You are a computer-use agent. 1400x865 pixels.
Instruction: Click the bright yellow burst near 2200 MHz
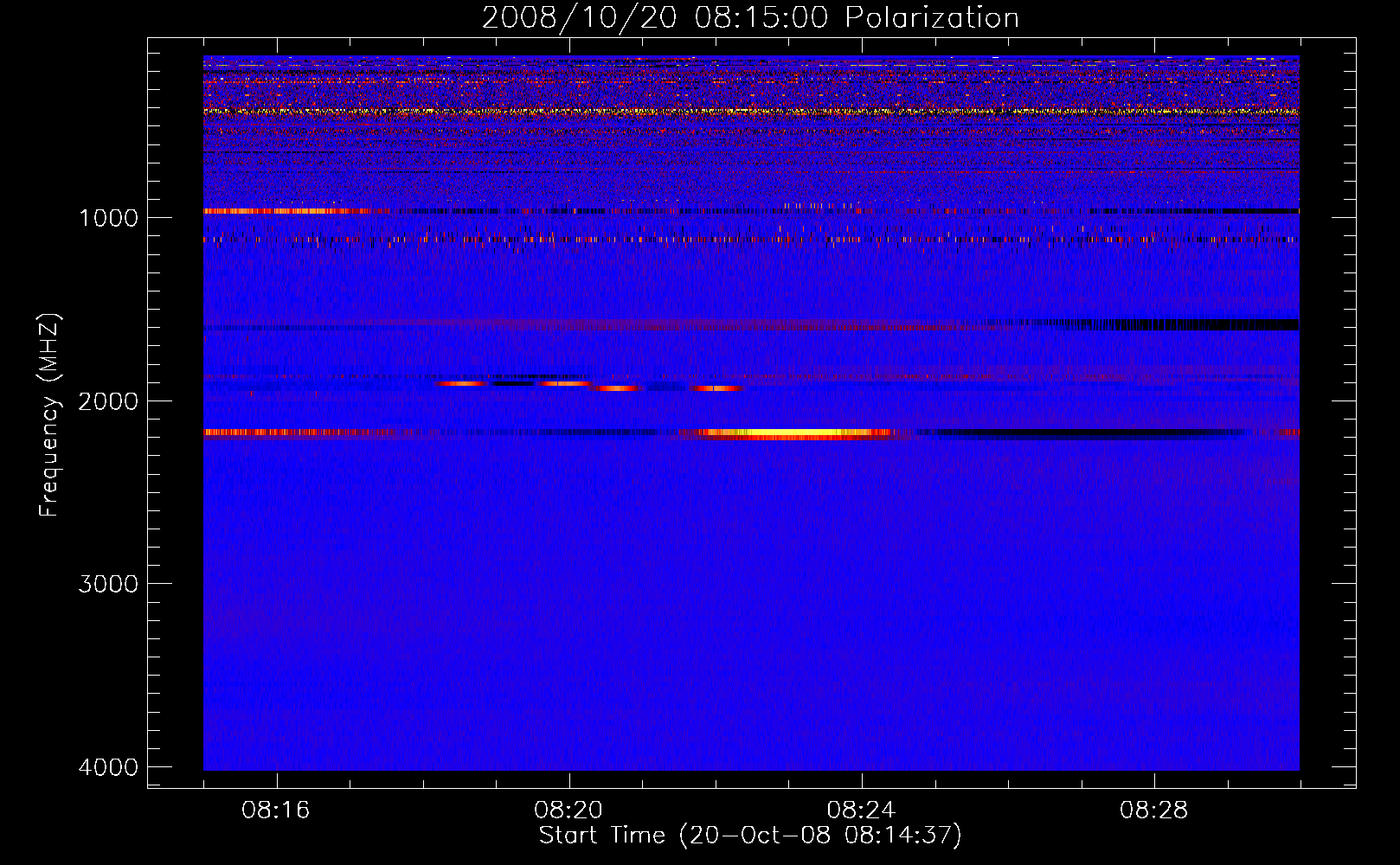pos(796,432)
